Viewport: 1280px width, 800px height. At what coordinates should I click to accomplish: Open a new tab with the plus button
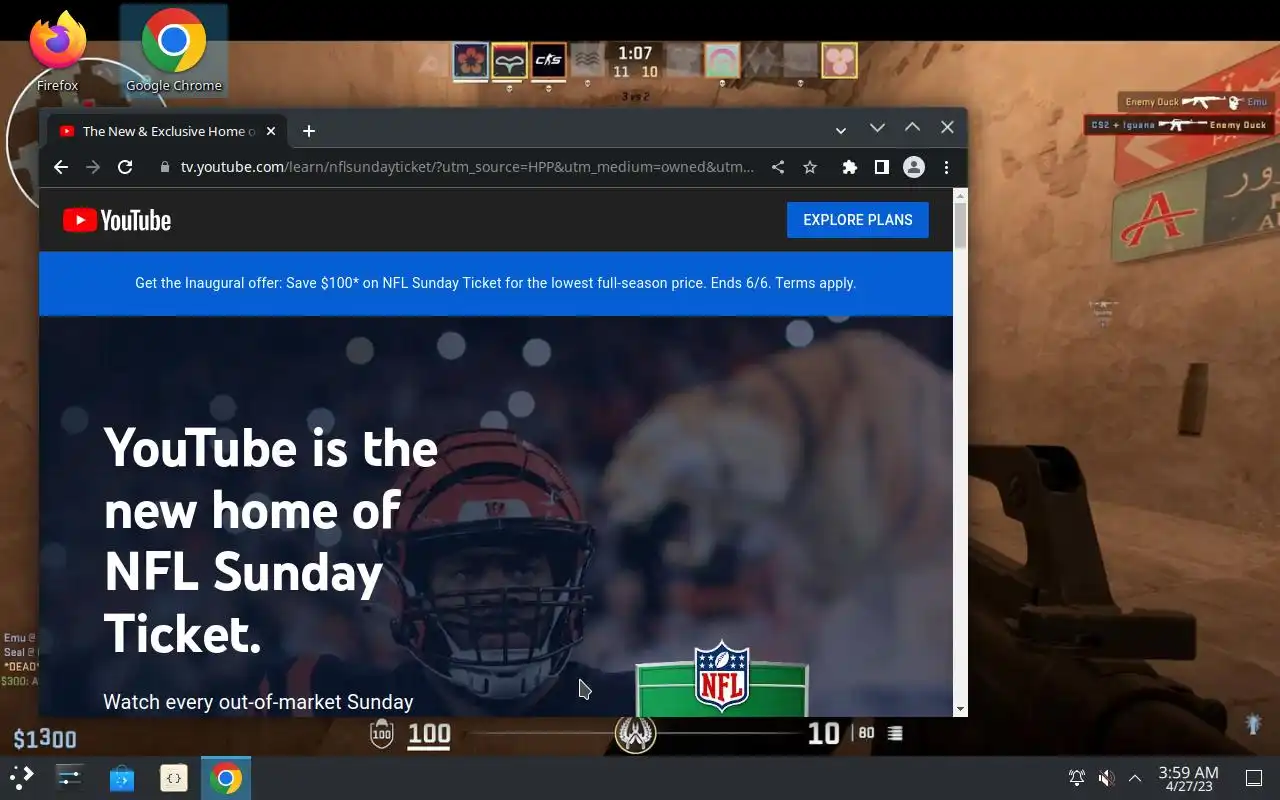(x=309, y=131)
